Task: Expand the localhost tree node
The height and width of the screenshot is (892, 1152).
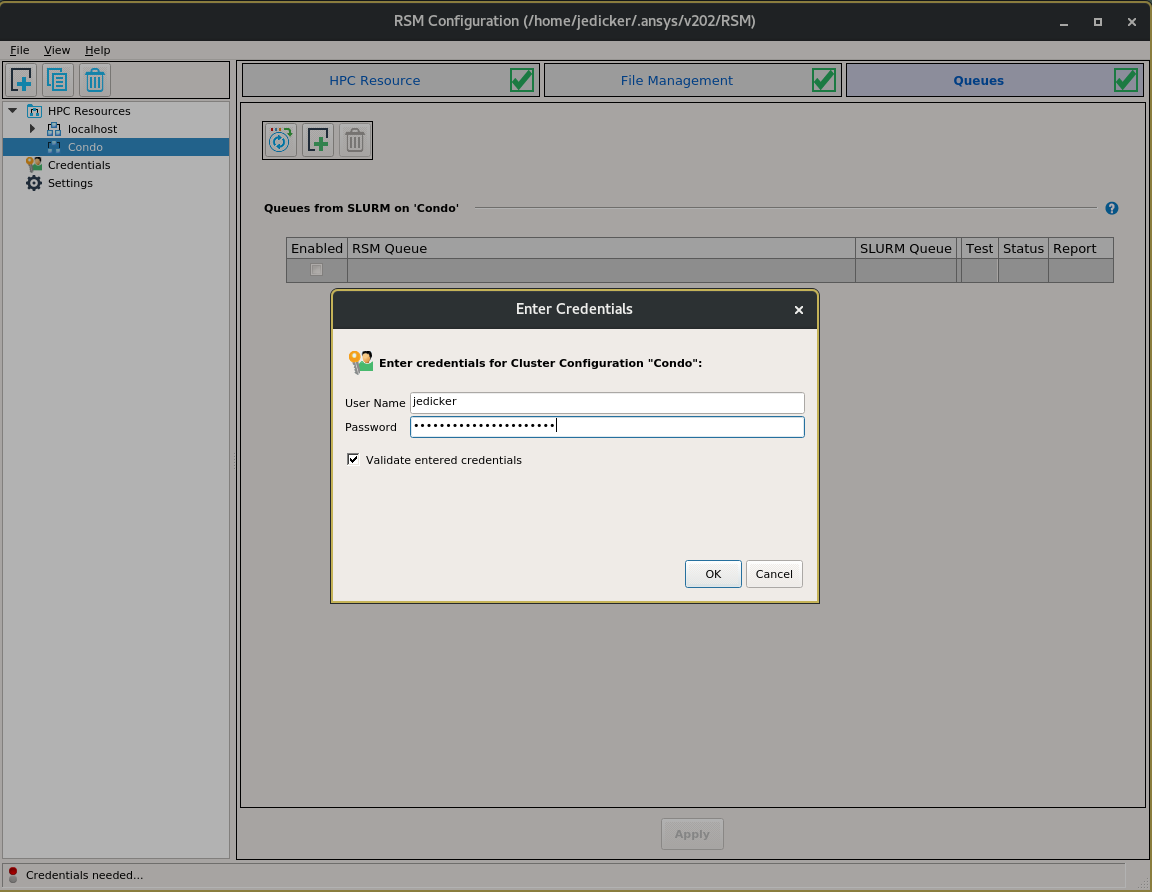Action: click(32, 129)
